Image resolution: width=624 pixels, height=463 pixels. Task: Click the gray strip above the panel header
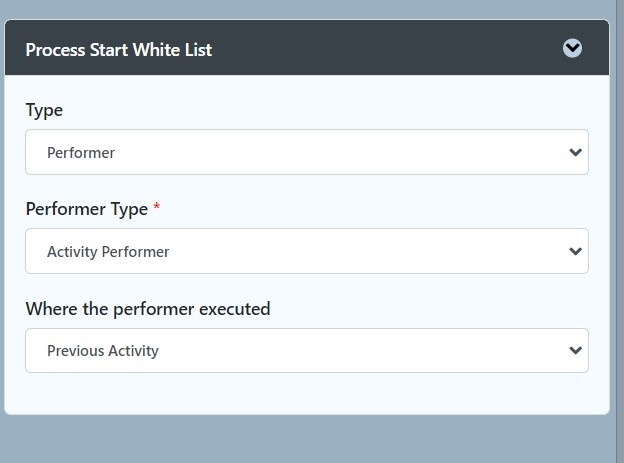coord(307,9)
